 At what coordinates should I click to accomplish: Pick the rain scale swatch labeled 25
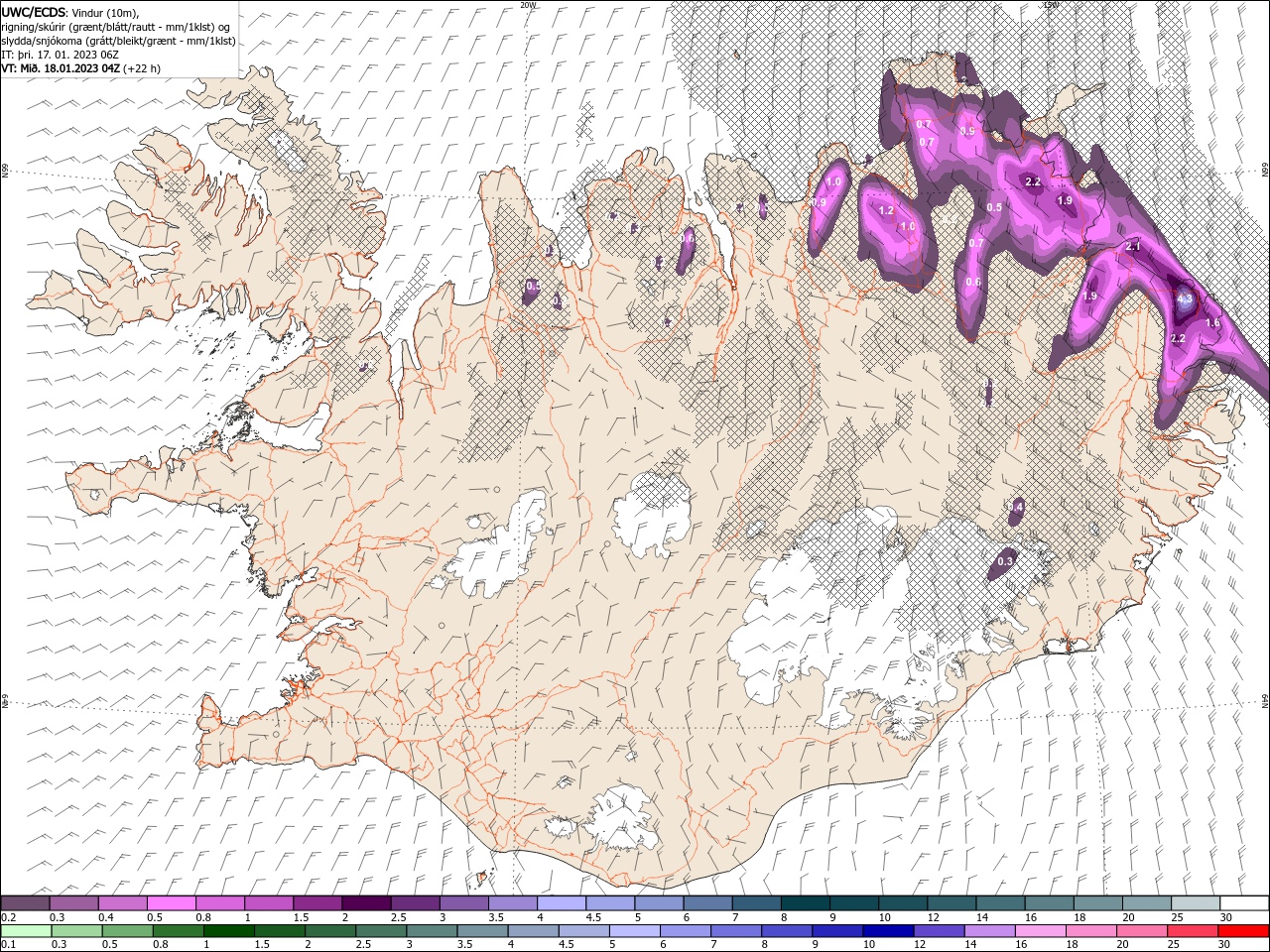(1191, 931)
